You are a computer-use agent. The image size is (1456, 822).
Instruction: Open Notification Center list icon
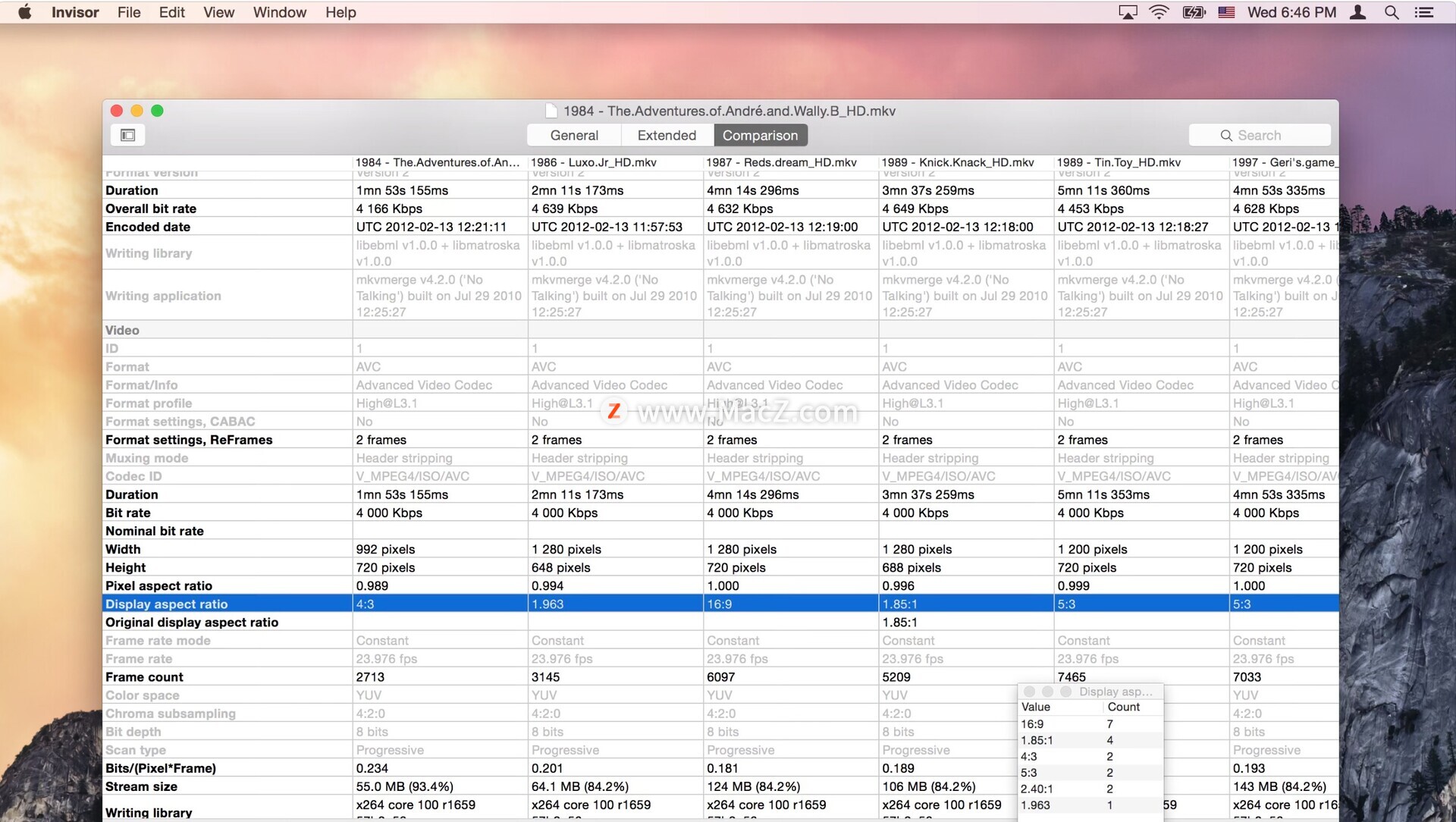pos(1424,12)
